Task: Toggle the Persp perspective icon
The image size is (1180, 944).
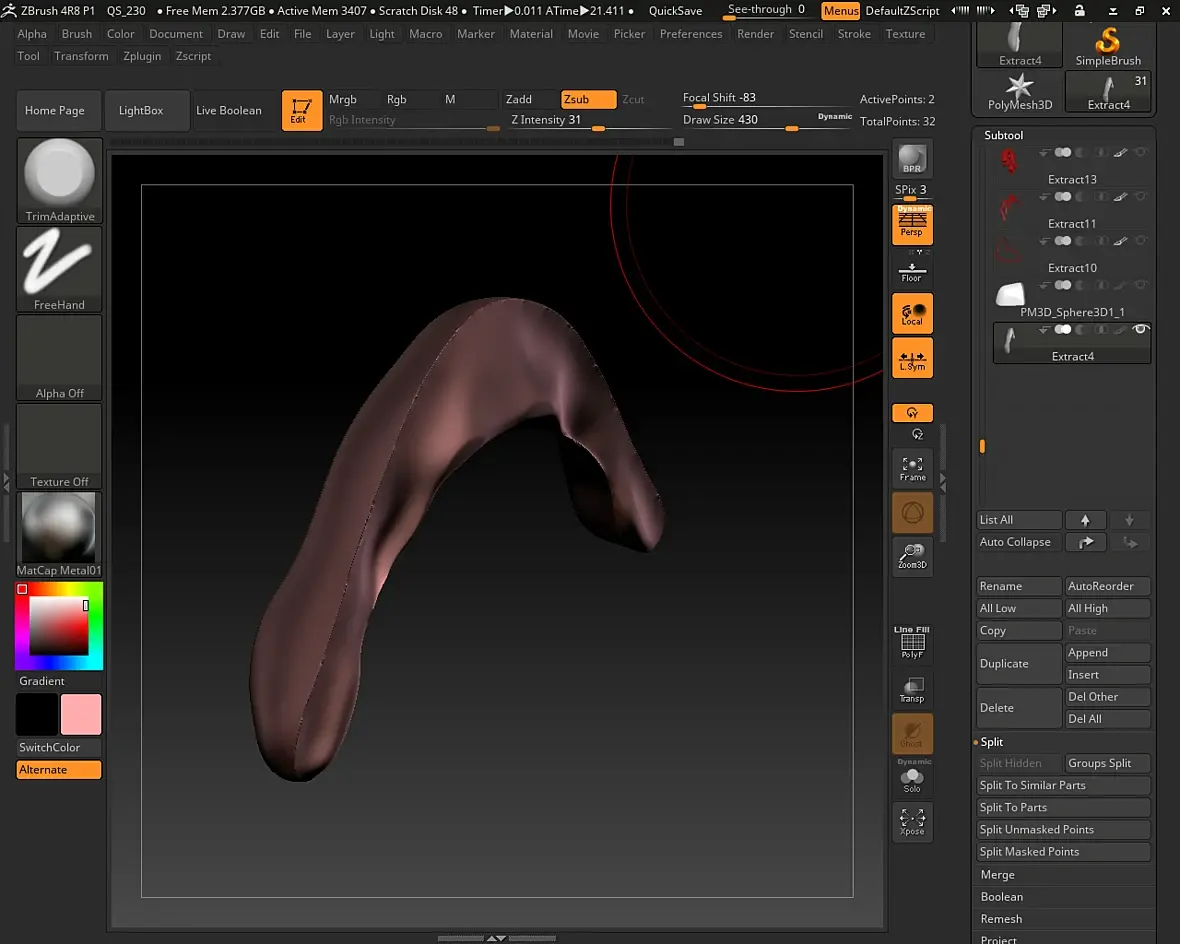Action: (912, 224)
